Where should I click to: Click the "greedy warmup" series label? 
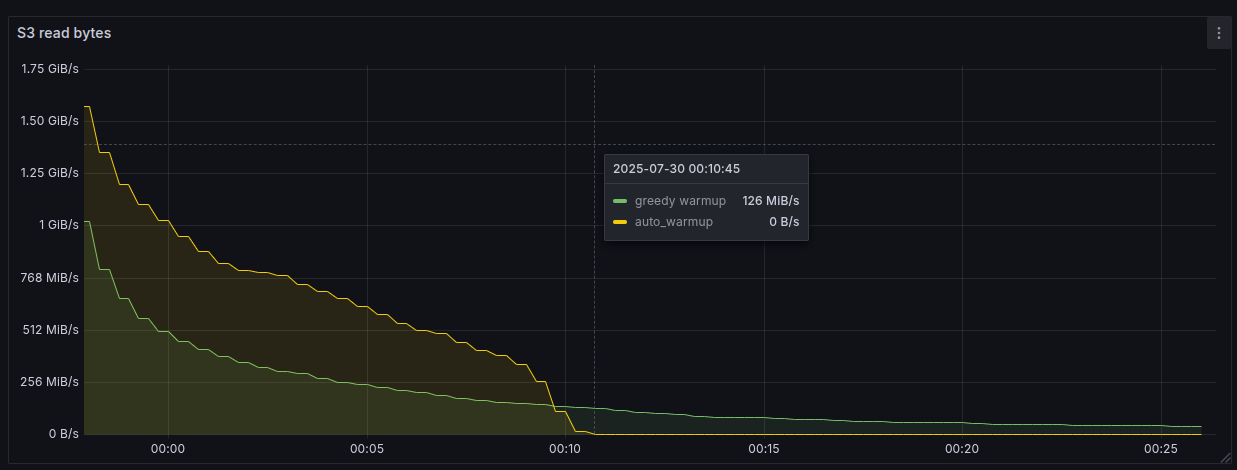(680, 201)
